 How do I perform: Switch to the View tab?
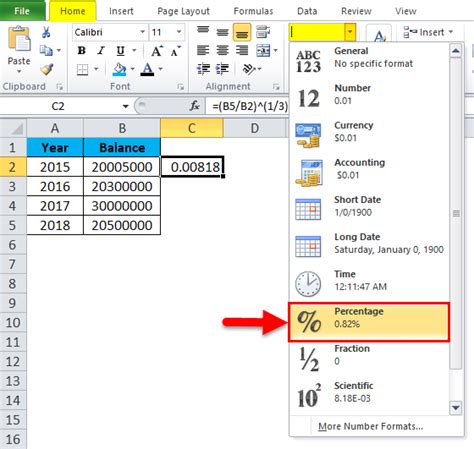point(406,11)
